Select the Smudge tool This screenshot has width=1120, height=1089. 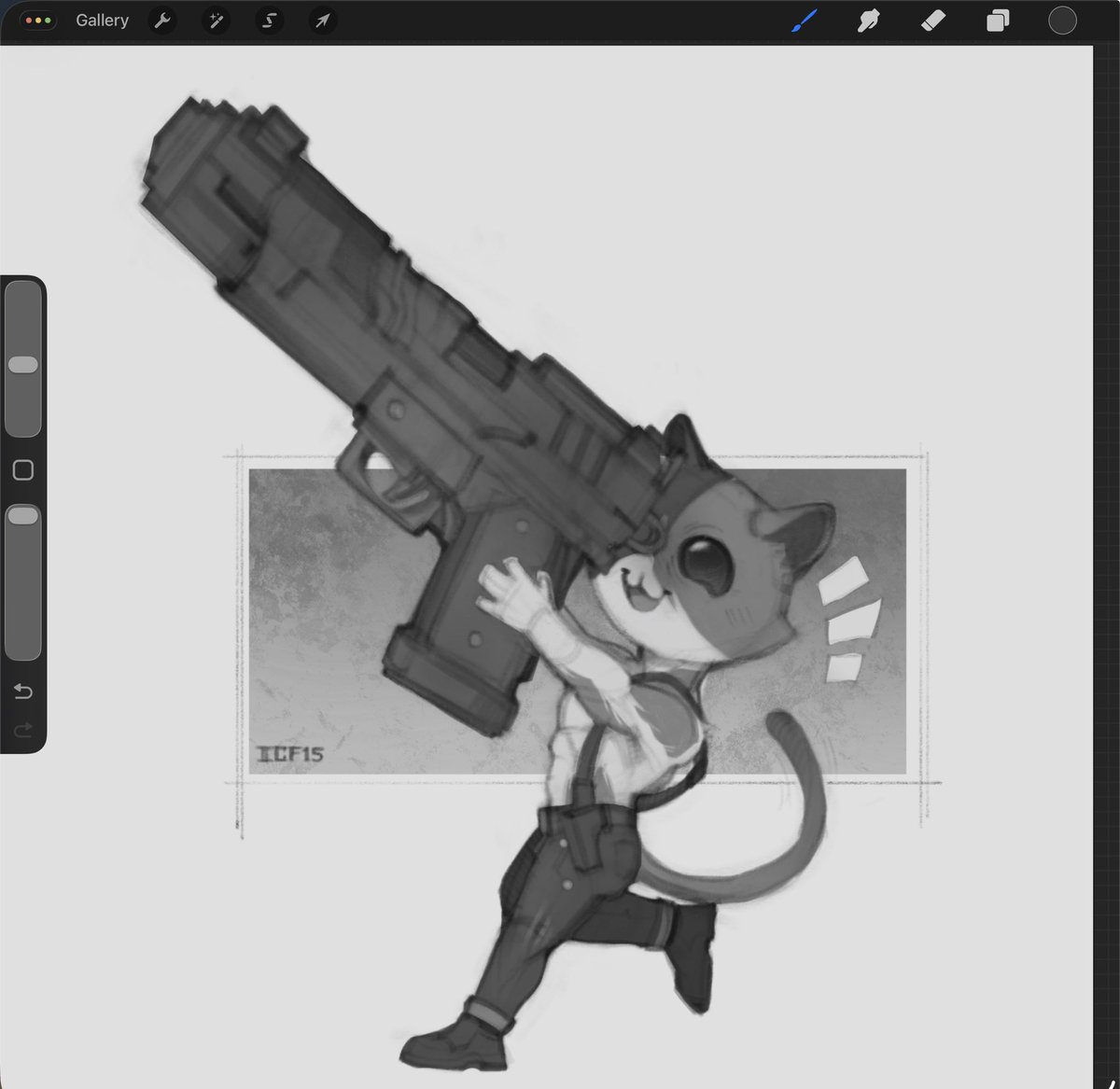point(868,21)
